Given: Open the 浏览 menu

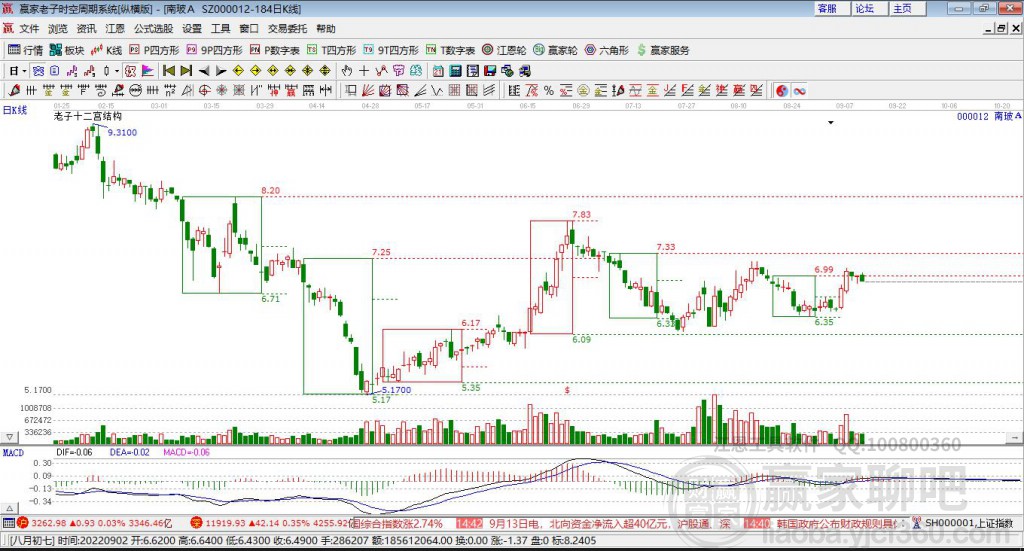Looking at the screenshot, I should (x=57, y=29).
